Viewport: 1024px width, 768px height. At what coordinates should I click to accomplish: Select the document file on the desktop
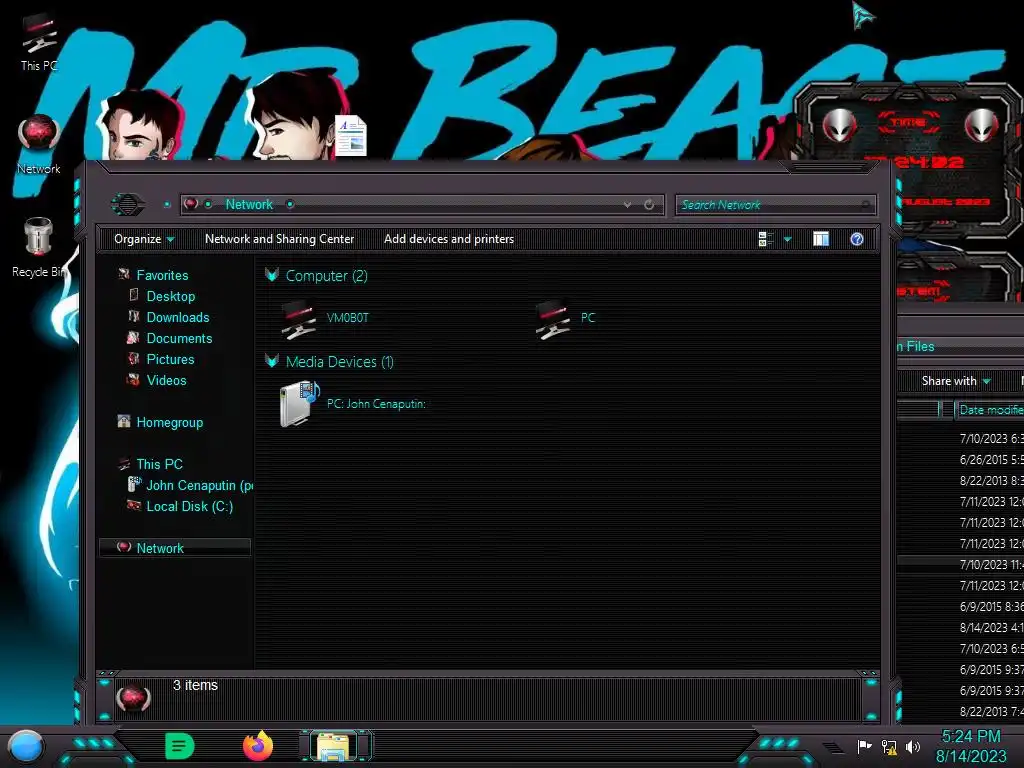(x=351, y=136)
